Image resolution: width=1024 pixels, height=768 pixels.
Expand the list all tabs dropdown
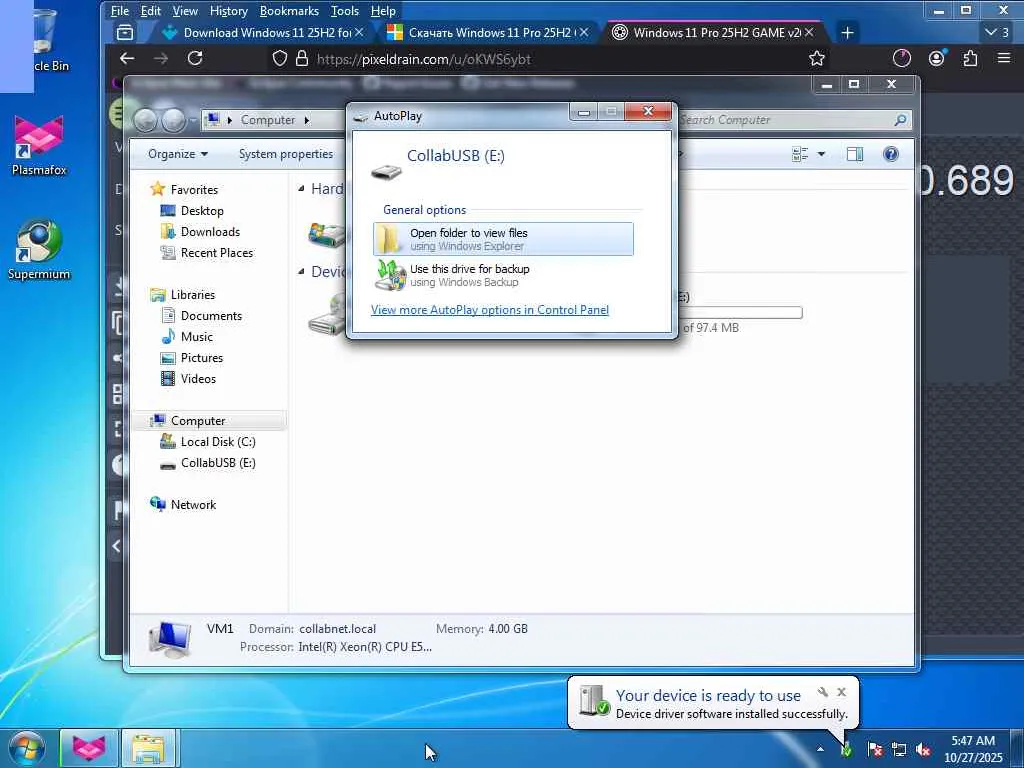(x=997, y=32)
